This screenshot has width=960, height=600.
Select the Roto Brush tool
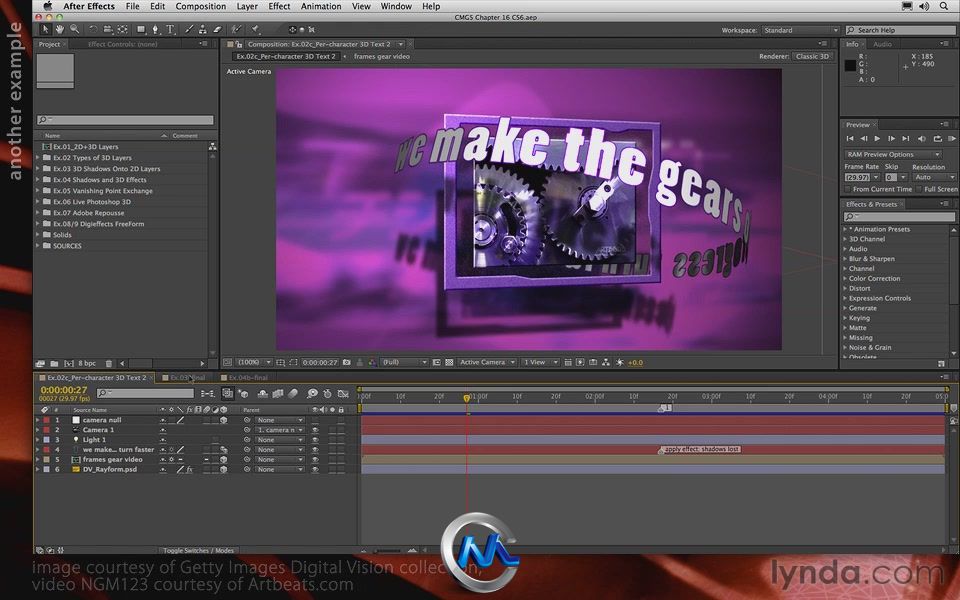pyautogui.click(x=236, y=29)
